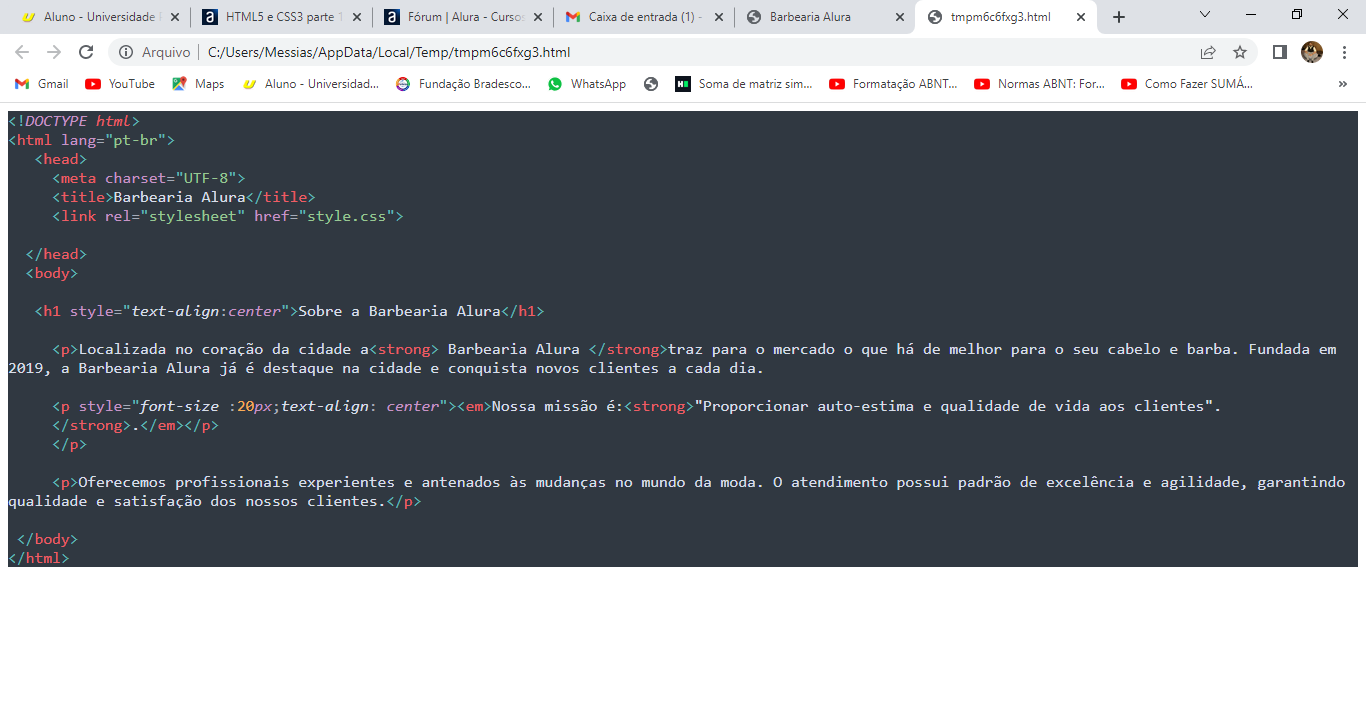Close the Fórum | Alura tab
The image size is (1366, 728).
pos(539,17)
